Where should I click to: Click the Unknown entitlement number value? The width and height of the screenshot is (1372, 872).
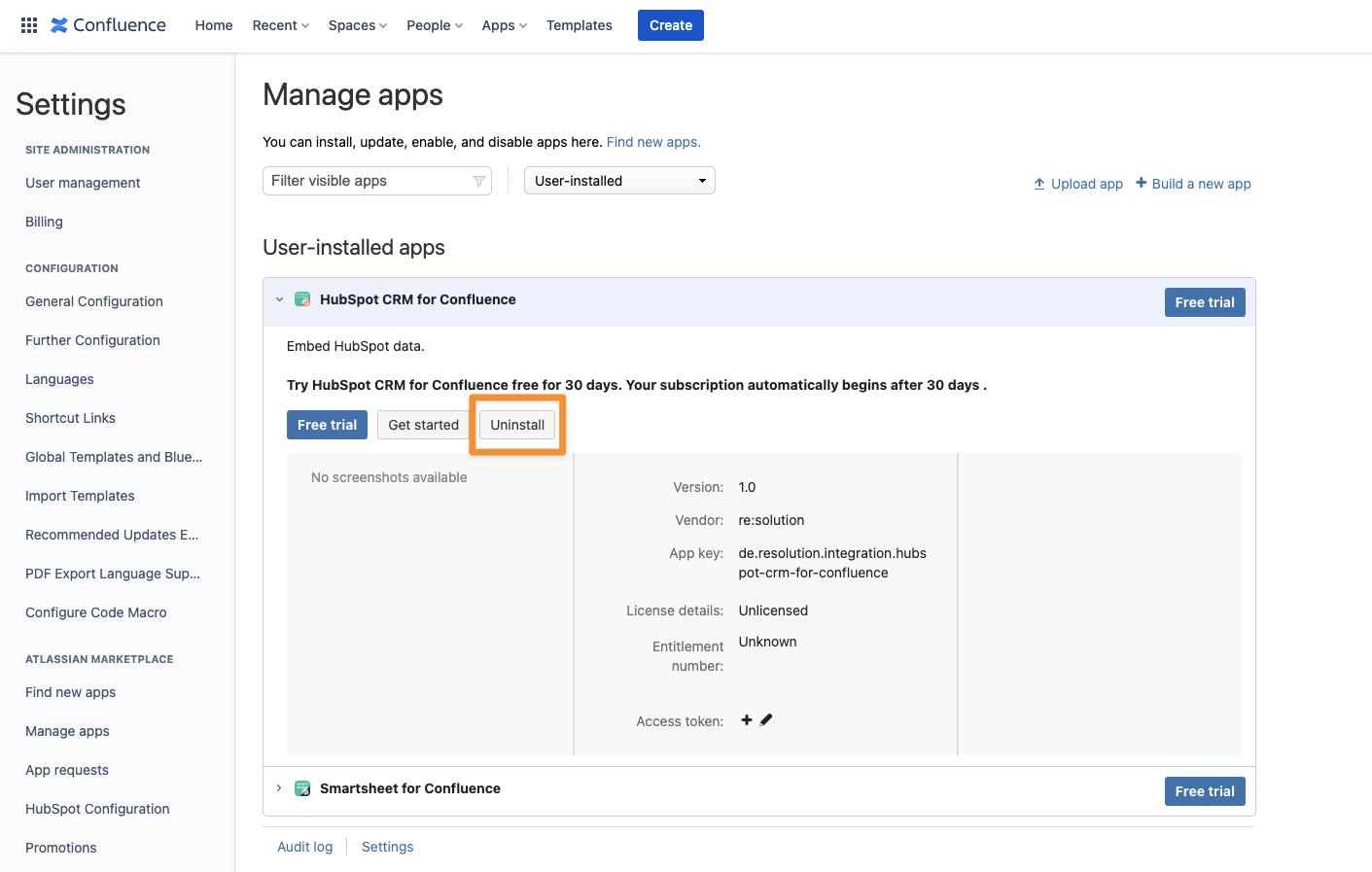click(x=767, y=642)
